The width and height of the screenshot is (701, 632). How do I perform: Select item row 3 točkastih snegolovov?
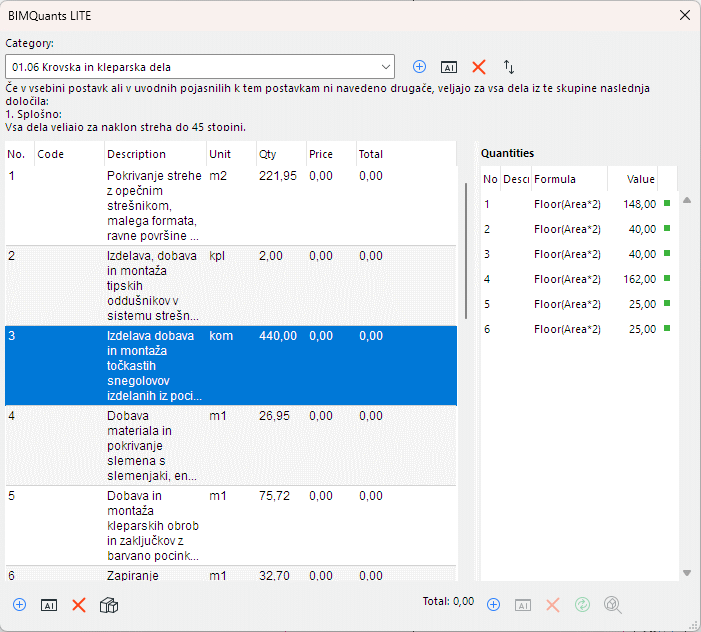(231, 366)
